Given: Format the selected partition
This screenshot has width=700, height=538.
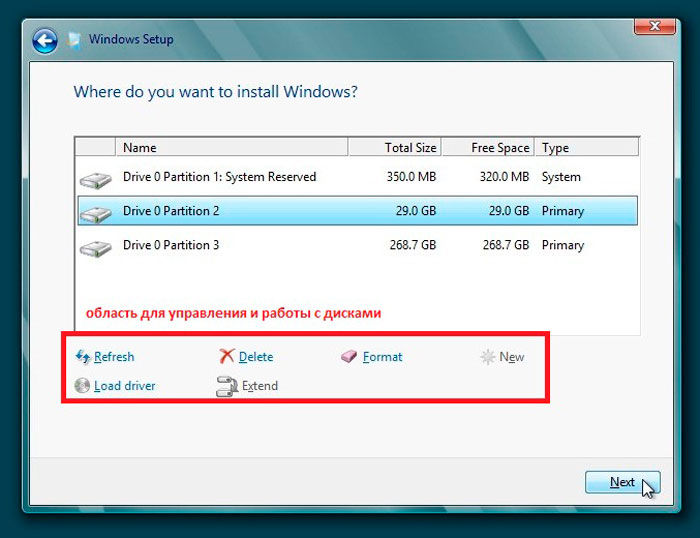Looking at the screenshot, I should pos(382,357).
